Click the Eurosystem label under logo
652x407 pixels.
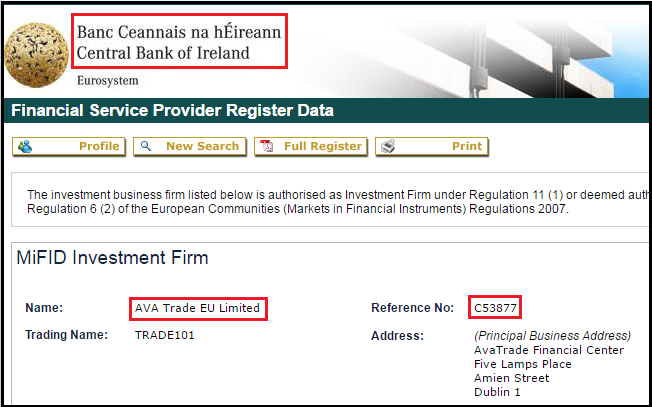pyautogui.click(x=108, y=81)
